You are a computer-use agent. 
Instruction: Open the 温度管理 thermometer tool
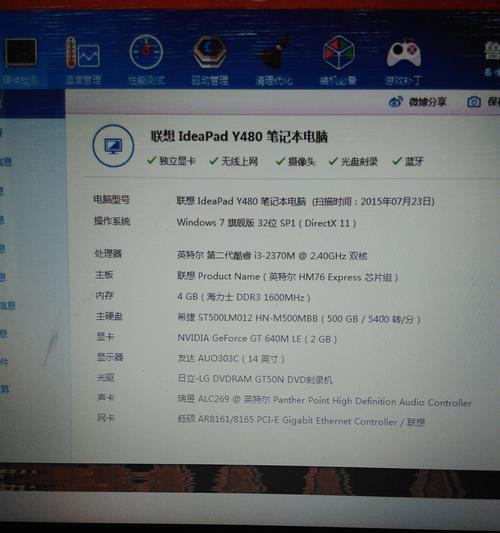83,61
